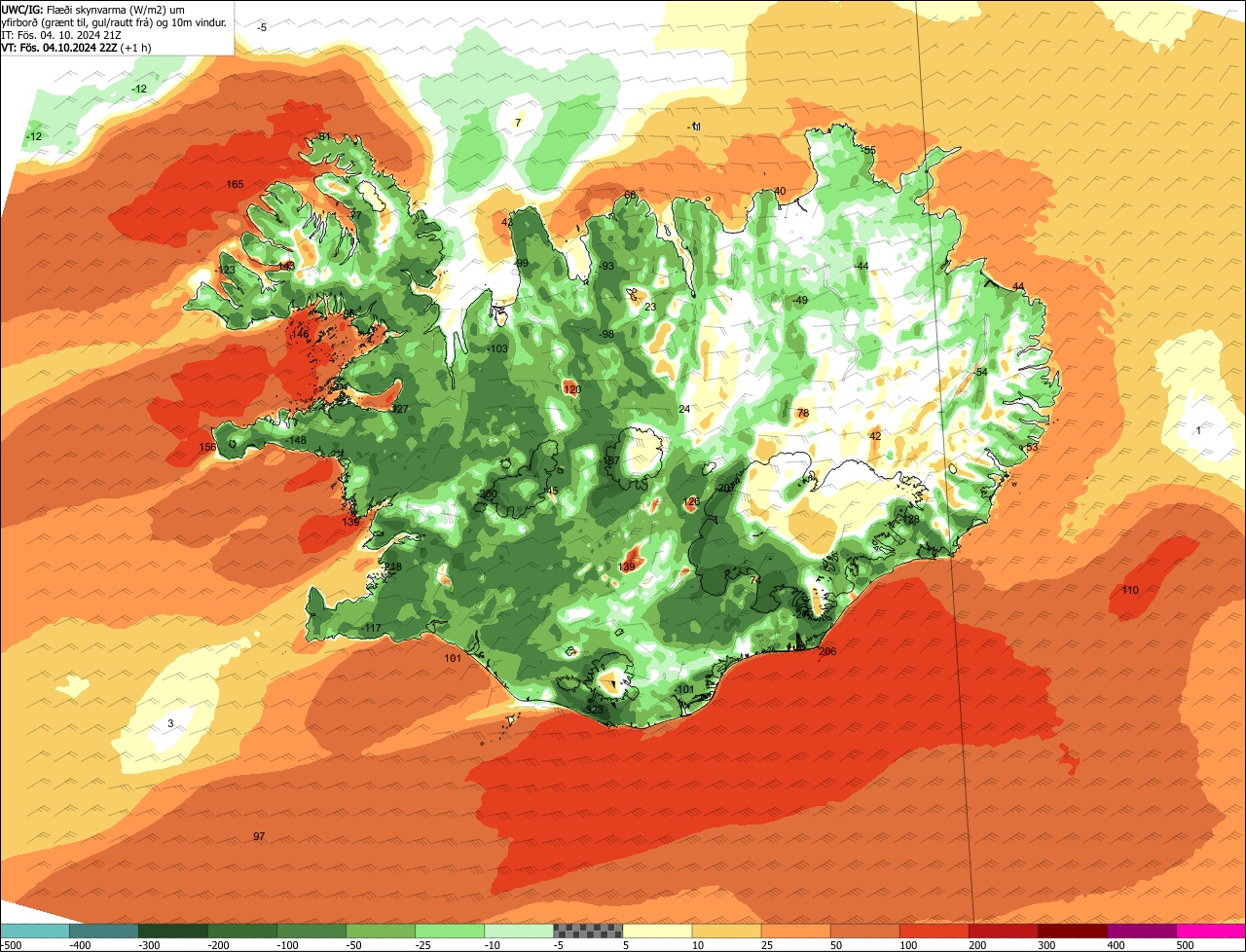Click the legend swatch between 10 and 25
1246x952 pixels.
tap(726, 931)
